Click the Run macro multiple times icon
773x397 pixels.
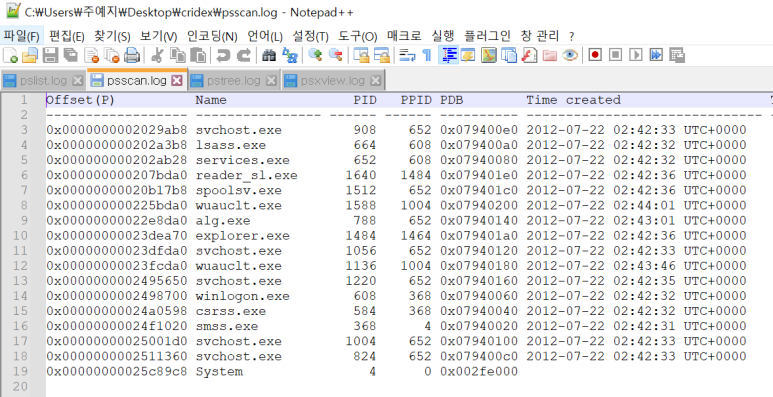(656, 55)
